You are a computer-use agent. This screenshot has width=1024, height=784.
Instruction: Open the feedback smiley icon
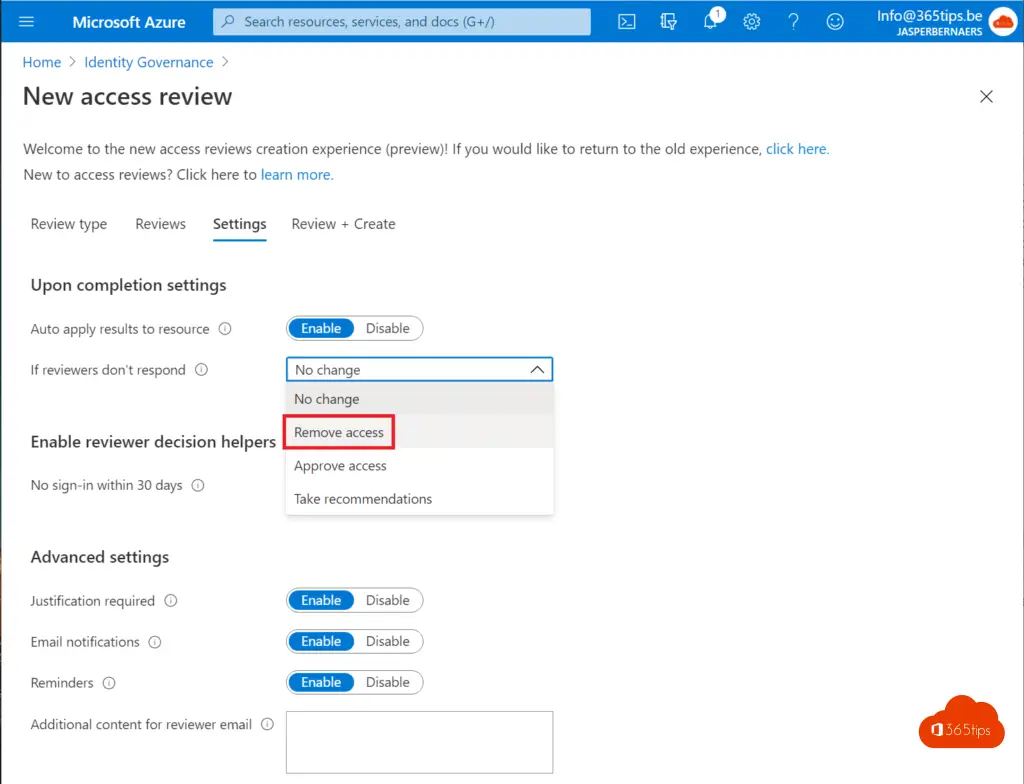coord(835,22)
